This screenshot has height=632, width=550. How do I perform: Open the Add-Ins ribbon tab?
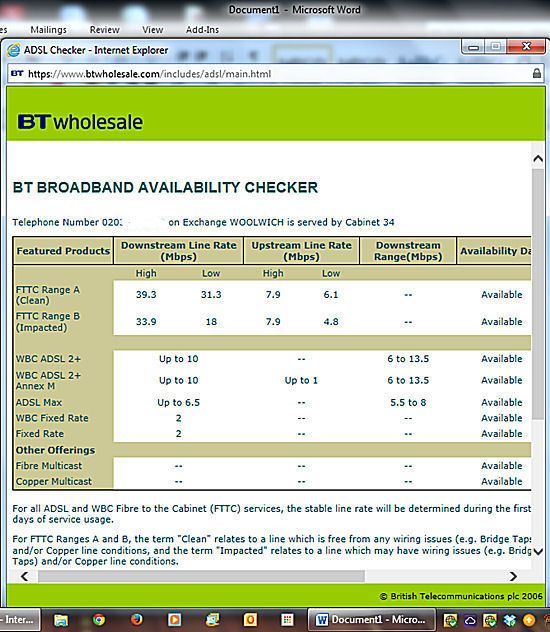[202, 30]
